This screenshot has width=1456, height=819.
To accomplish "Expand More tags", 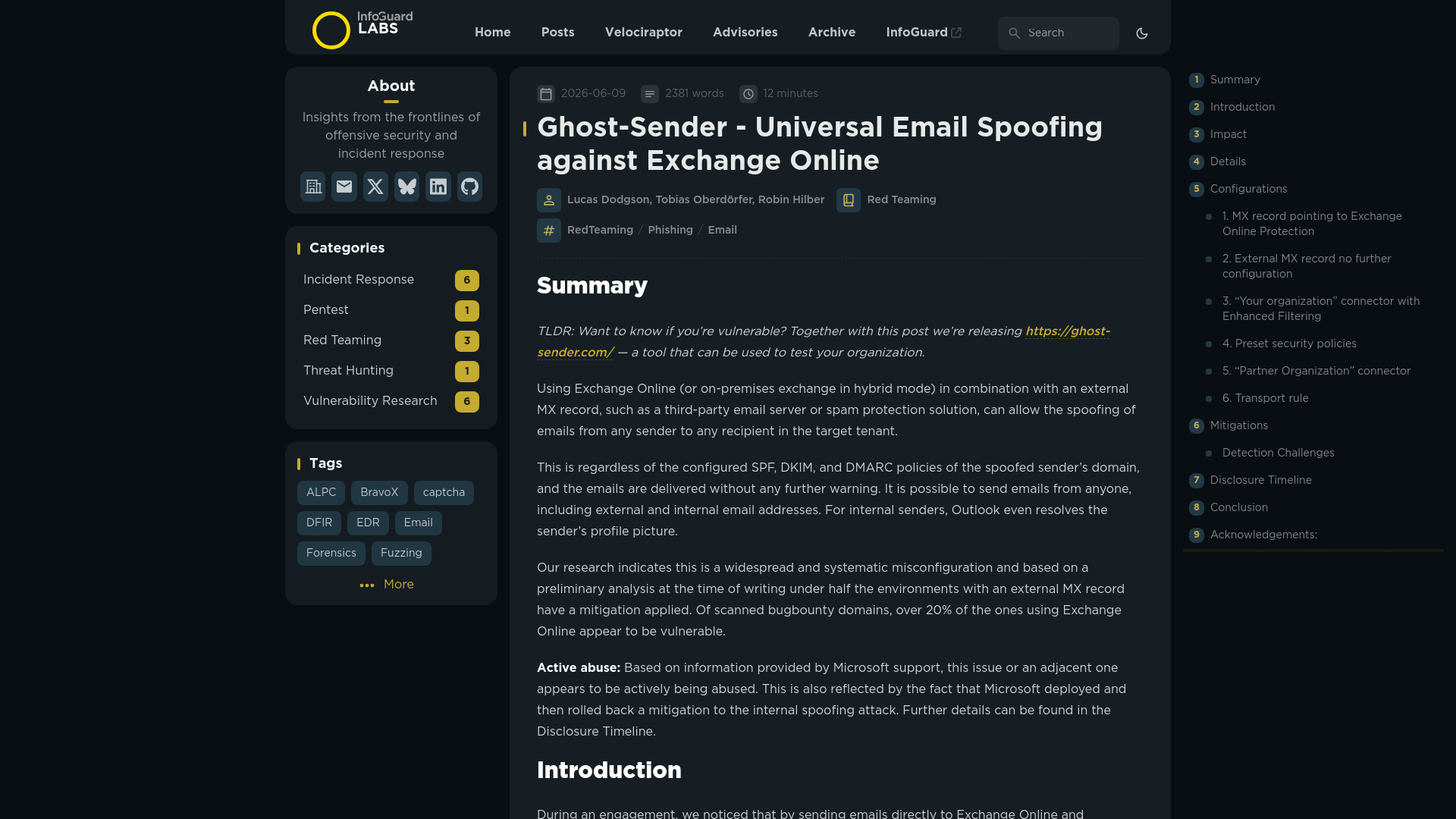I will click(387, 585).
